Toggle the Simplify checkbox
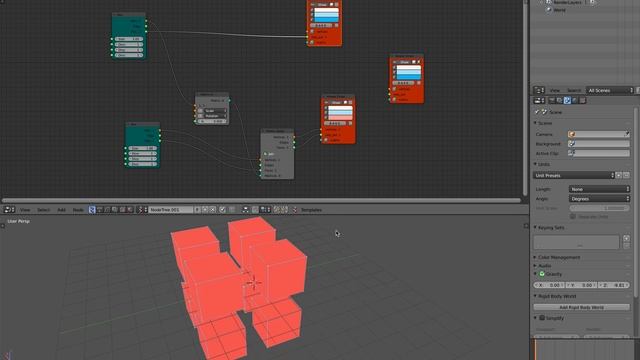Image resolution: width=640 pixels, height=360 pixels. pos(542,318)
